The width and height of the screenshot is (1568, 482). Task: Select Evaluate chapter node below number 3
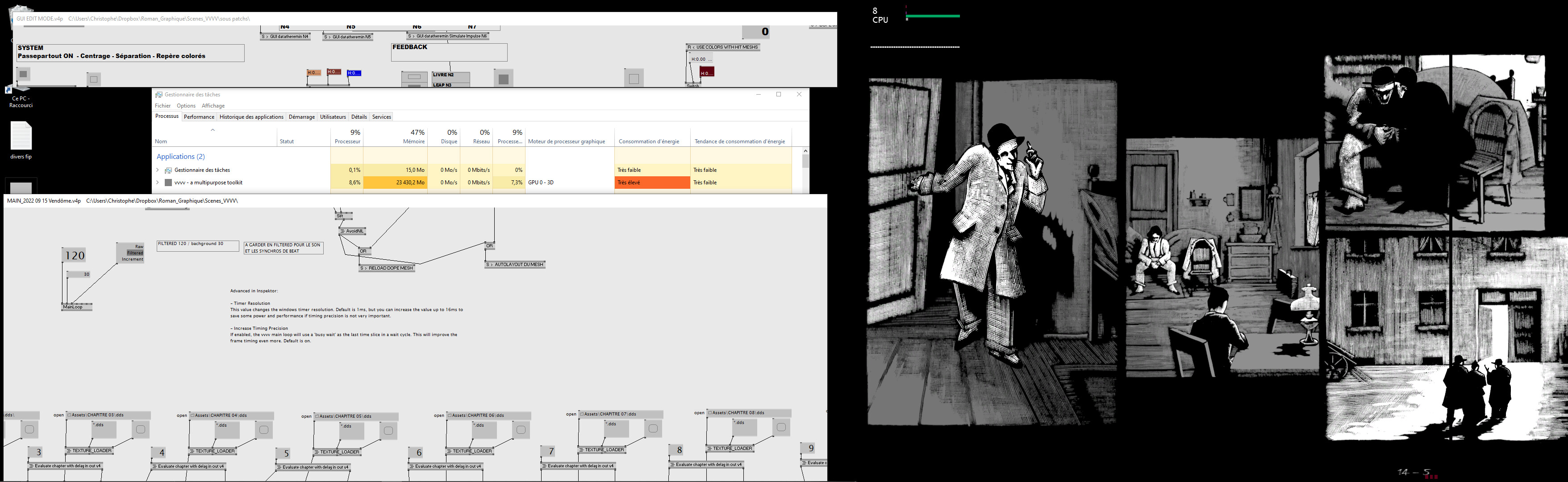65,466
